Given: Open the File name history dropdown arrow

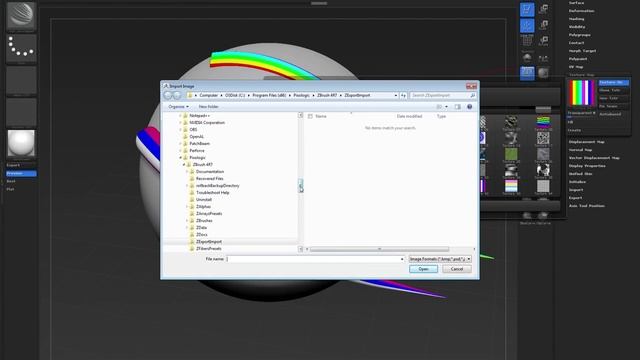Looking at the screenshot, I should pos(402,259).
